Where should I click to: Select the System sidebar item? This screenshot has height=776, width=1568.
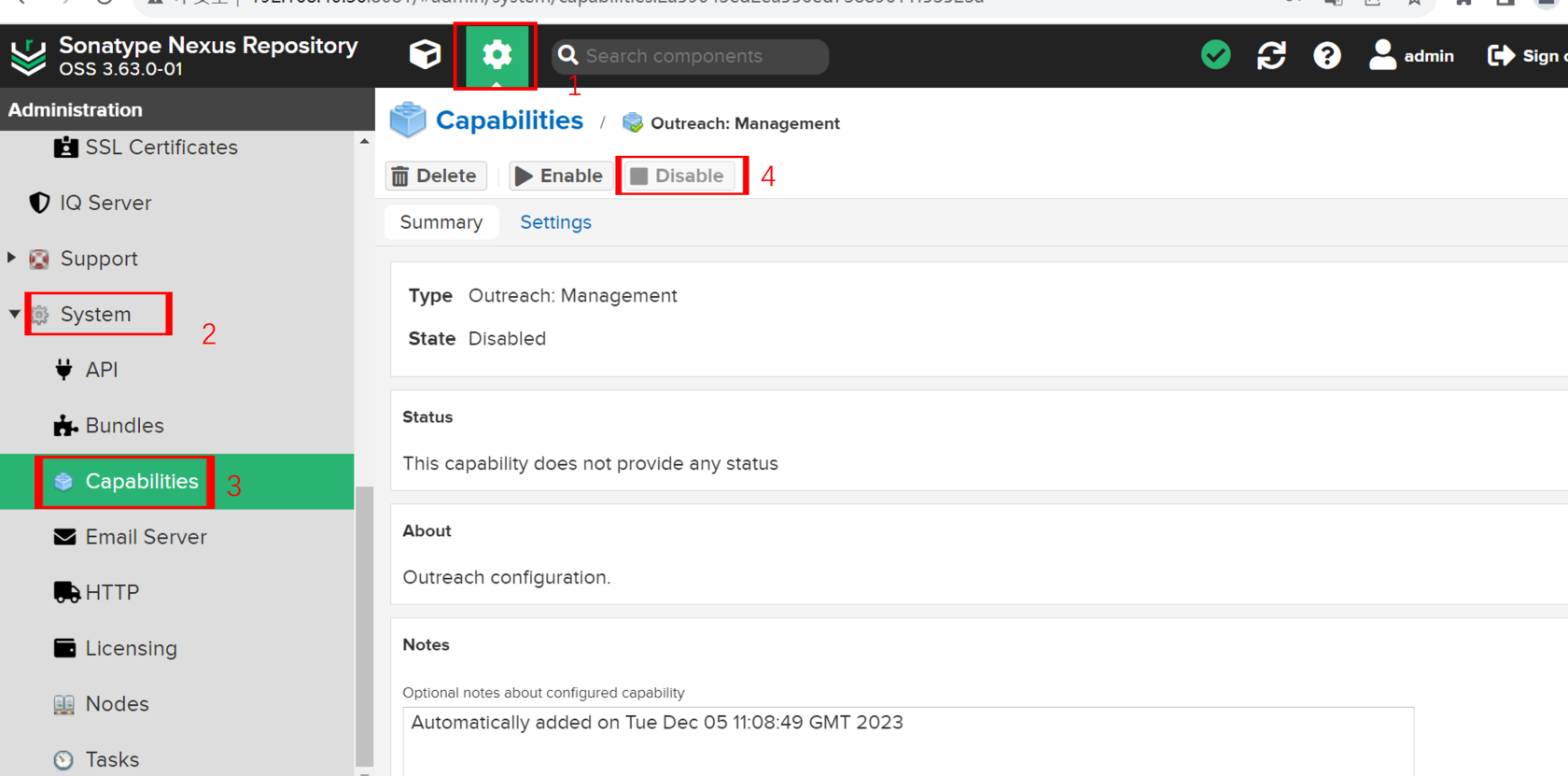tap(96, 314)
